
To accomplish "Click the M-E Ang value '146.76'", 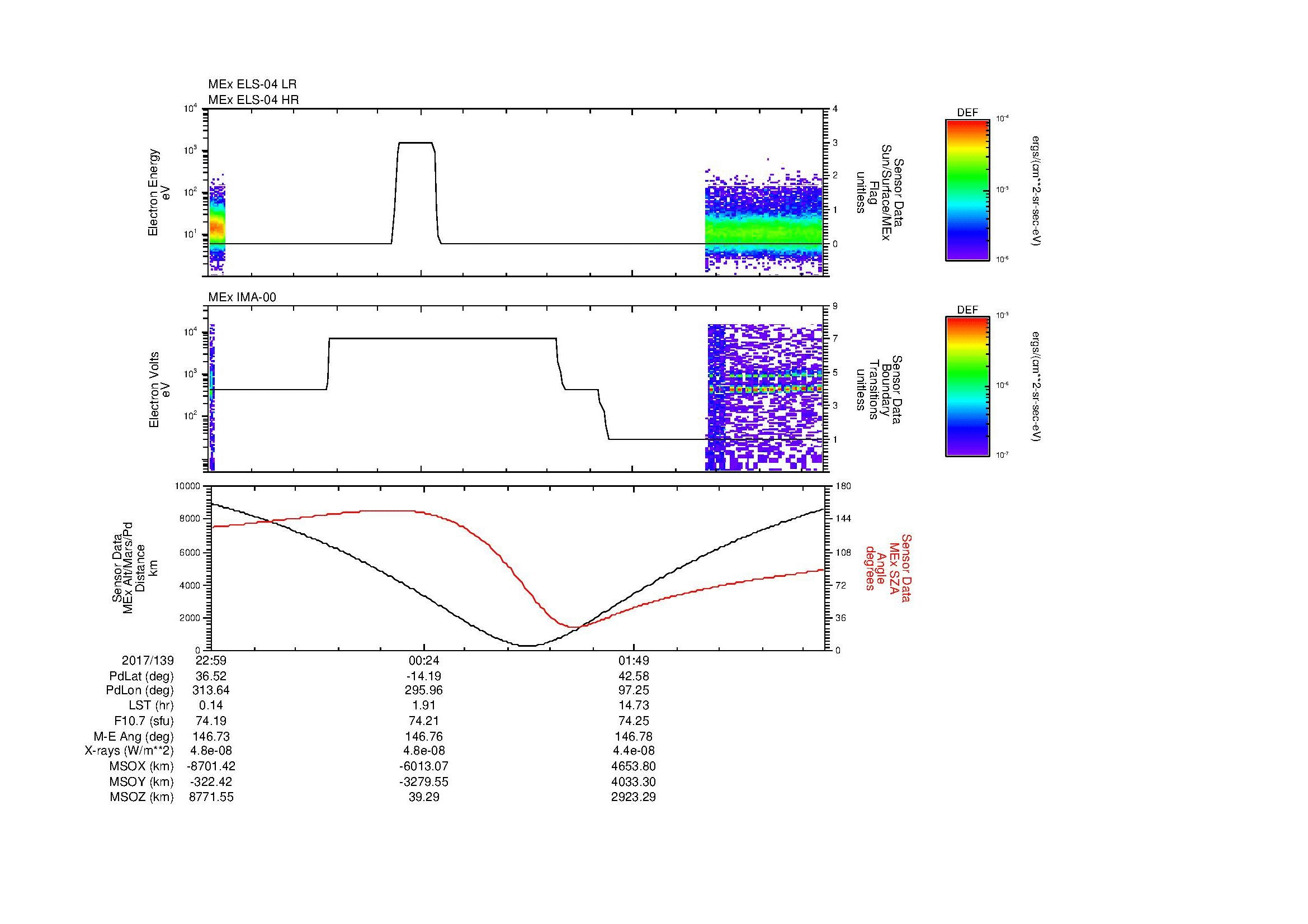I will pos(424,736).
